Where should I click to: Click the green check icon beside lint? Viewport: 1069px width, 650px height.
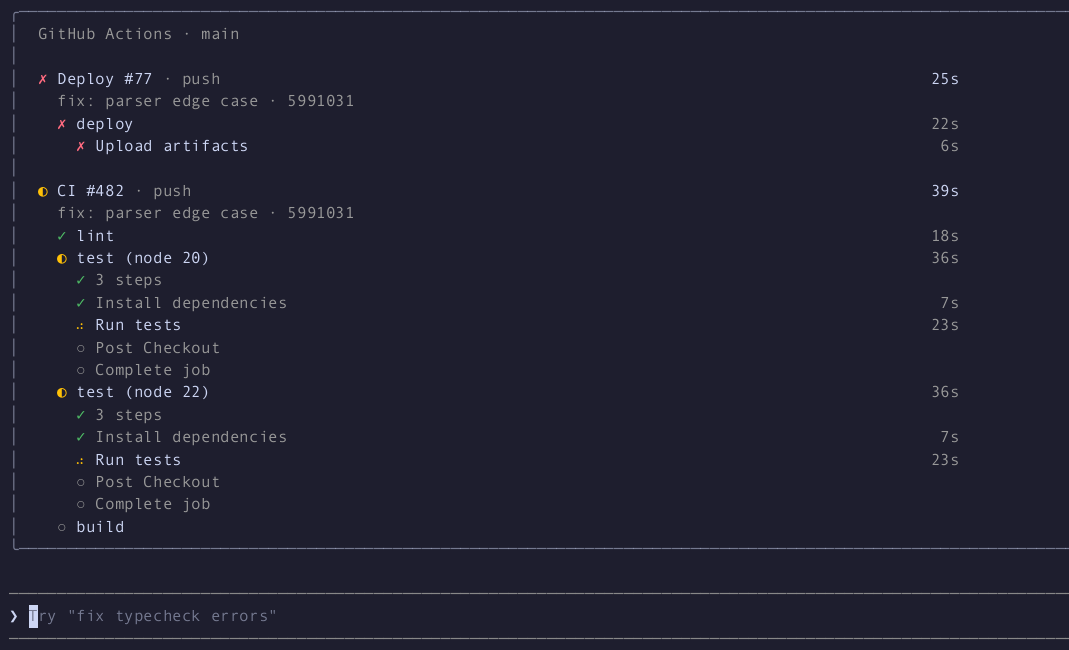click(x=62, y=236)
